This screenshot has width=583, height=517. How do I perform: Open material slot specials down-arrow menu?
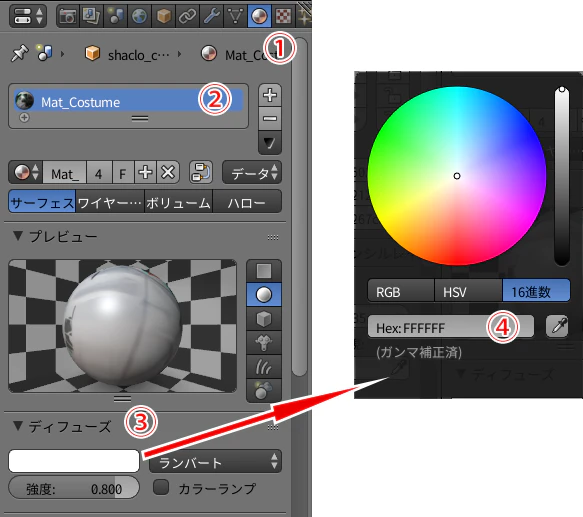click(x=270, y=142)
